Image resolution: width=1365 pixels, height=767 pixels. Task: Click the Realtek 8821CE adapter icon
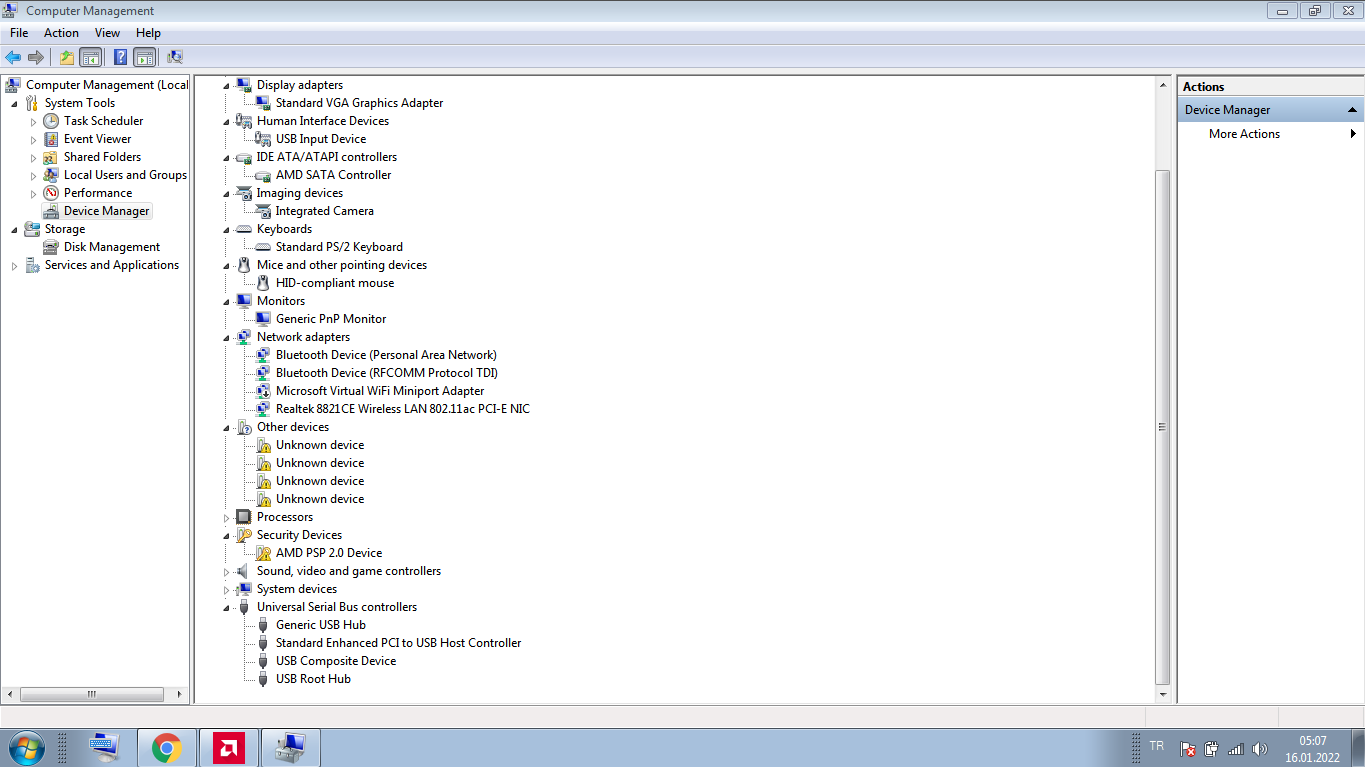(x=263, y=409)
